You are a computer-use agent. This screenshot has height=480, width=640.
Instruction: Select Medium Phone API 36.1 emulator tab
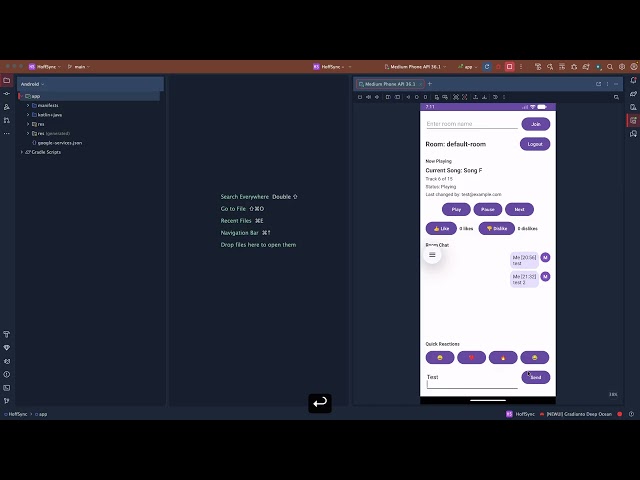389,84
